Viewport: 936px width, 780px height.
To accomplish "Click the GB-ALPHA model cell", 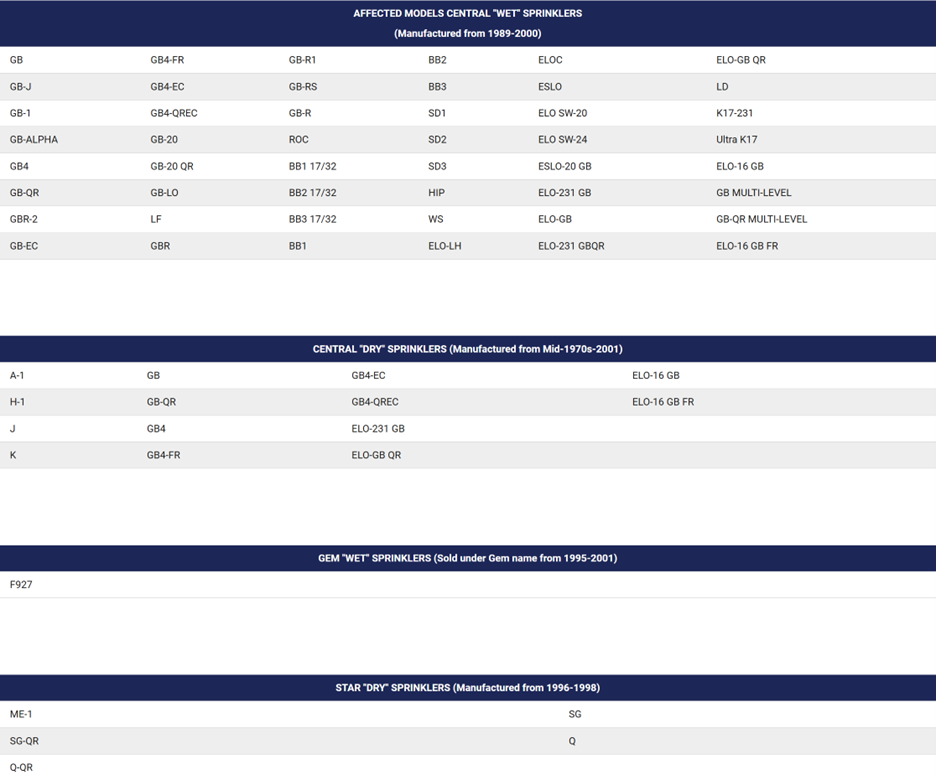I will [x=34, y=140].
